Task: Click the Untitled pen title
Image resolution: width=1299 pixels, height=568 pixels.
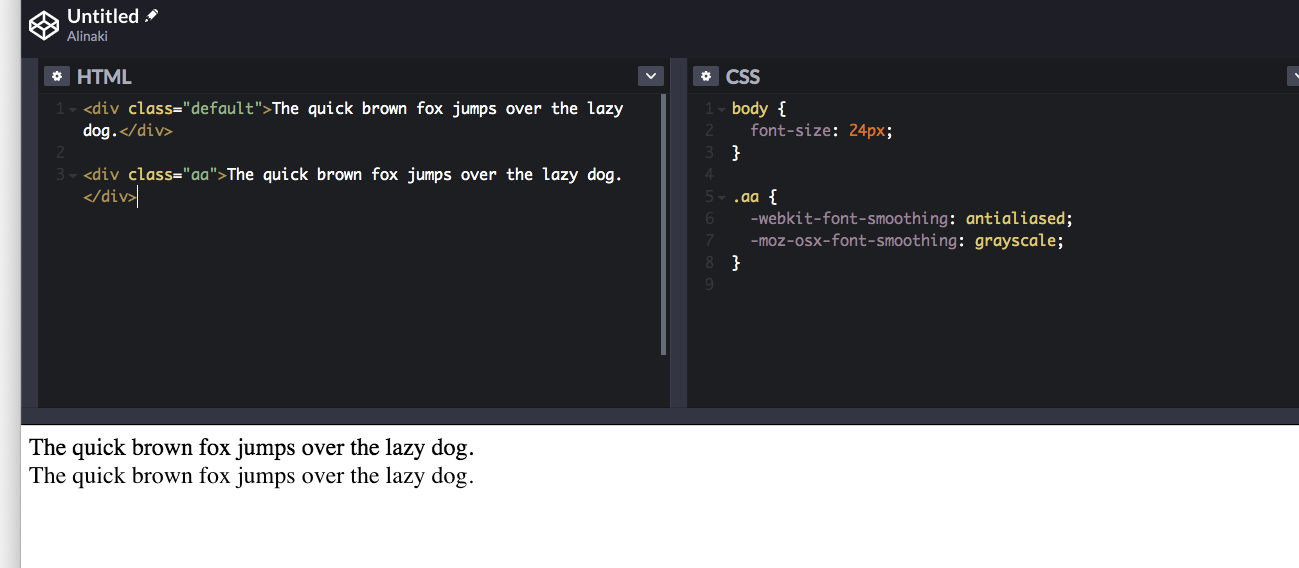Action: pos(103,16)
